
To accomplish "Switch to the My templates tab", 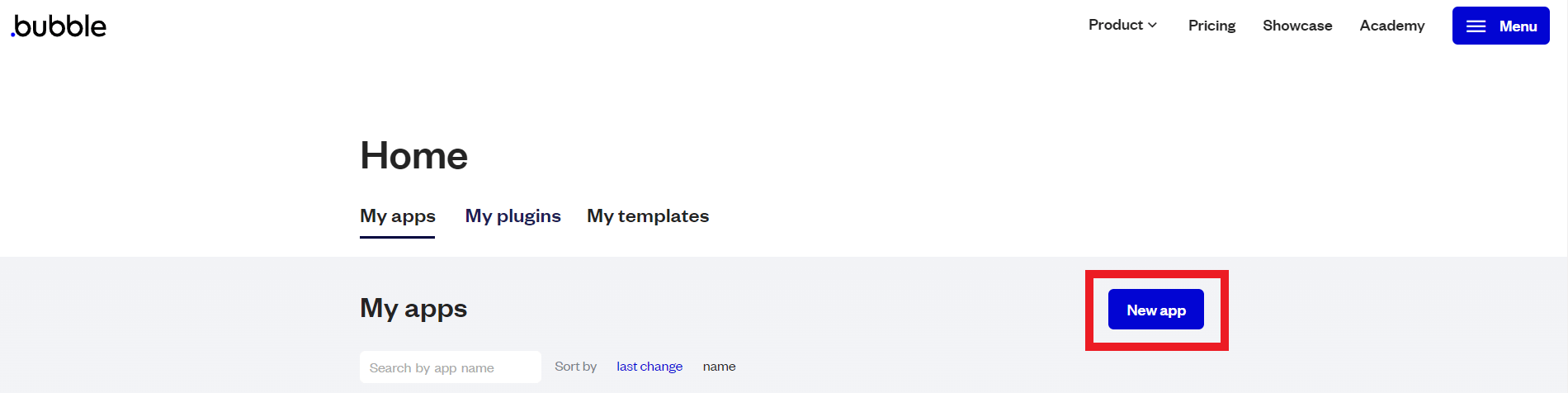I will pyautogui.click(x=648, y=216).
